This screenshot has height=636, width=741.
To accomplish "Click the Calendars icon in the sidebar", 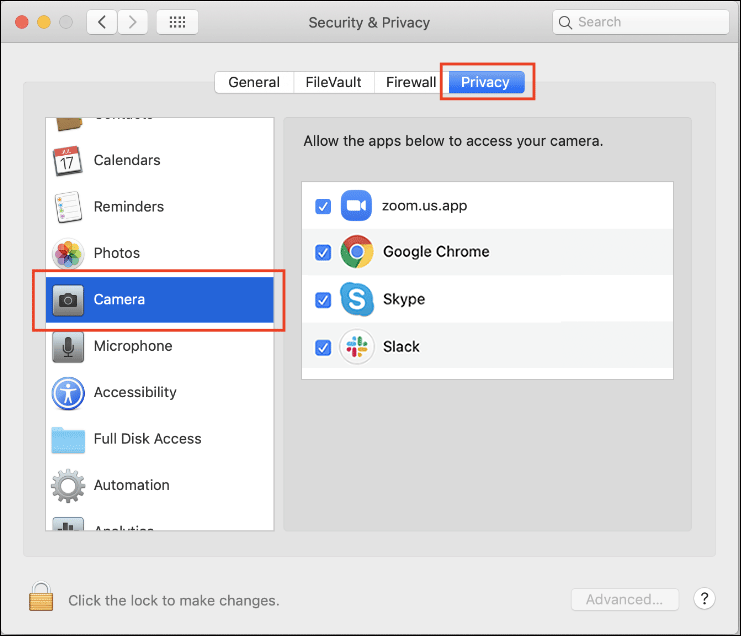I will click(68, 161).
